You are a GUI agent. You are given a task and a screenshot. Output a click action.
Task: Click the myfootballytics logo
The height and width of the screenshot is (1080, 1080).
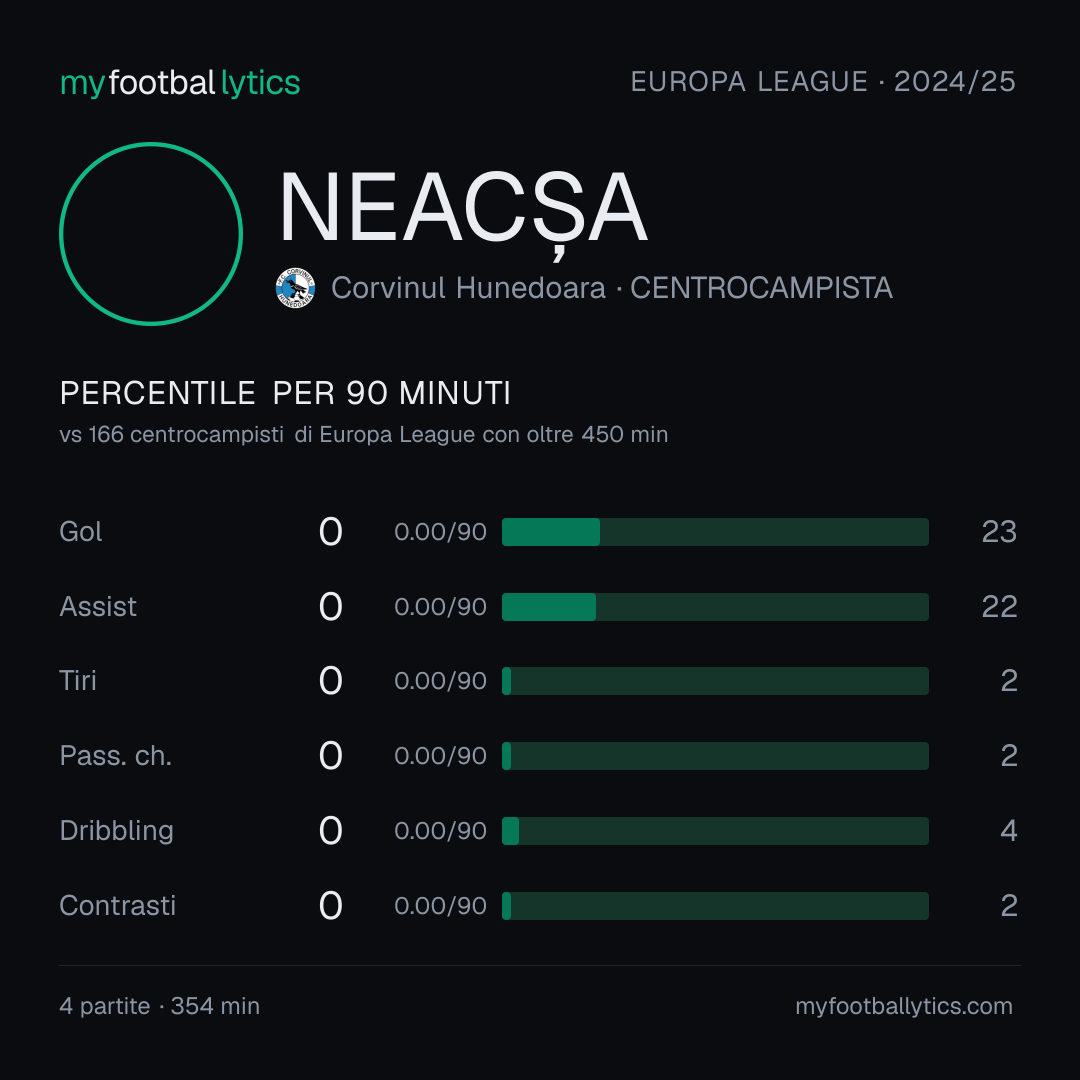click(x=180, y=83)
